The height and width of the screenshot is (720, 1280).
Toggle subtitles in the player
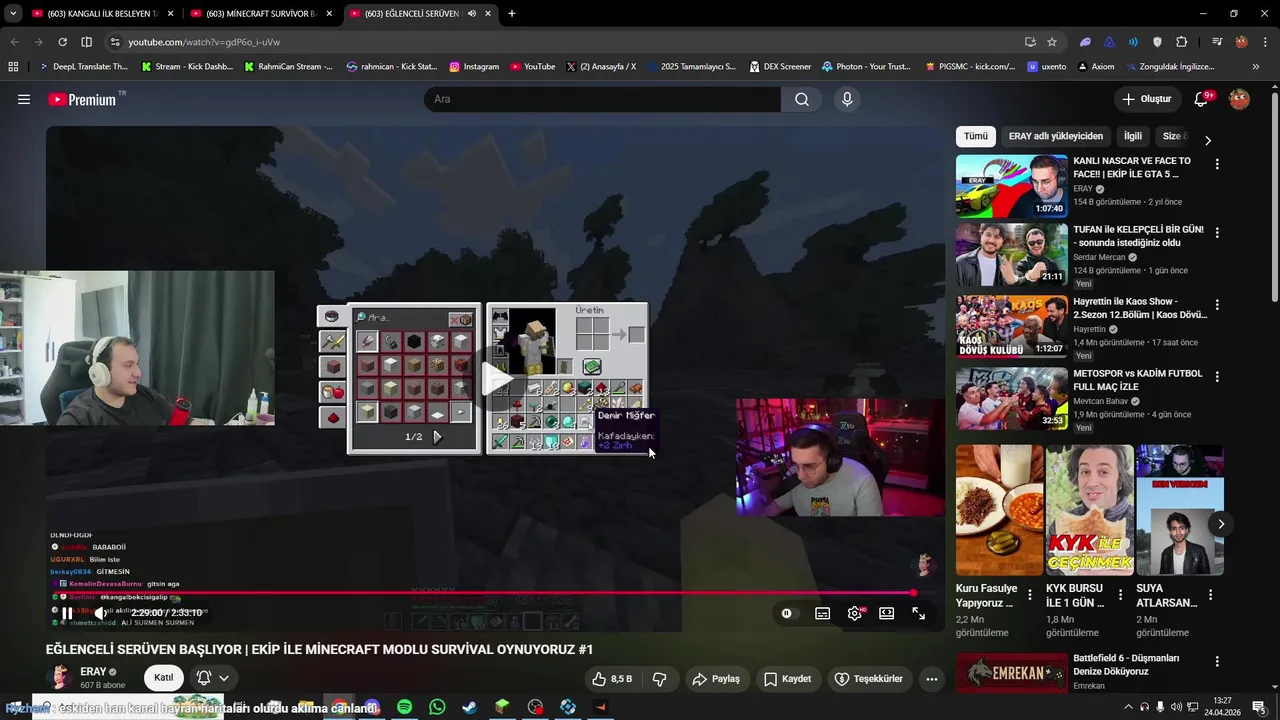click(x=822, y=614)
